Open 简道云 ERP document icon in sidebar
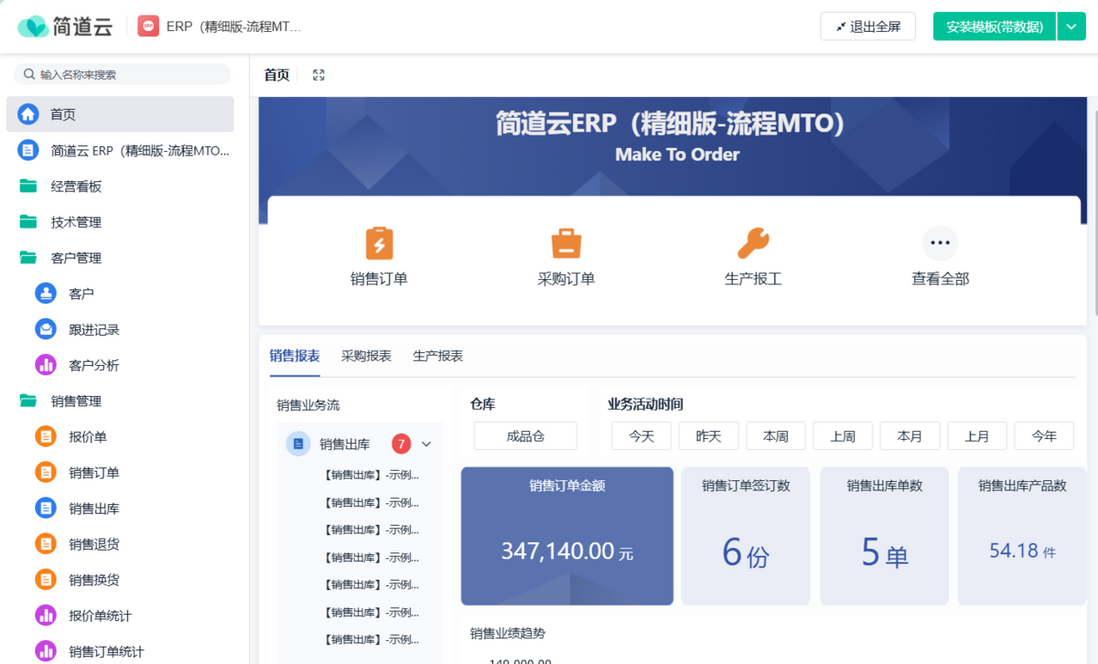 (x=28, y=150)
